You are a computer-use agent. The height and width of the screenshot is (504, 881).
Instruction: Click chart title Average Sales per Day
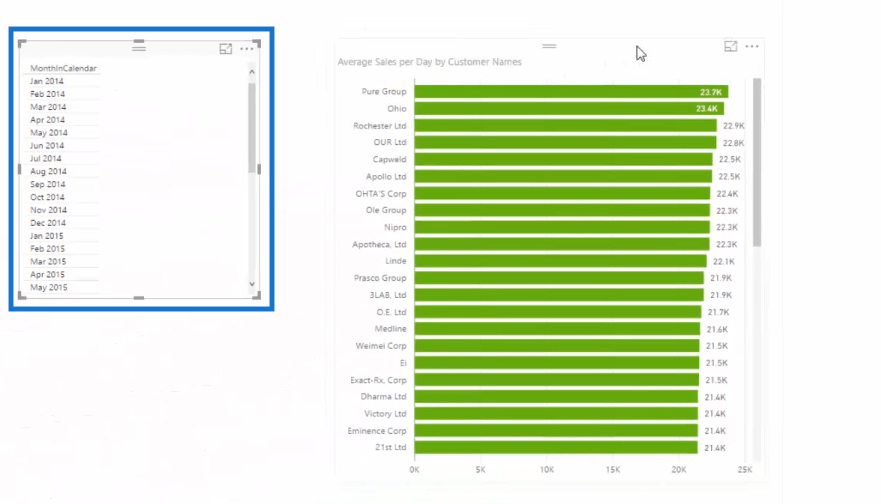tap(429, 62)
